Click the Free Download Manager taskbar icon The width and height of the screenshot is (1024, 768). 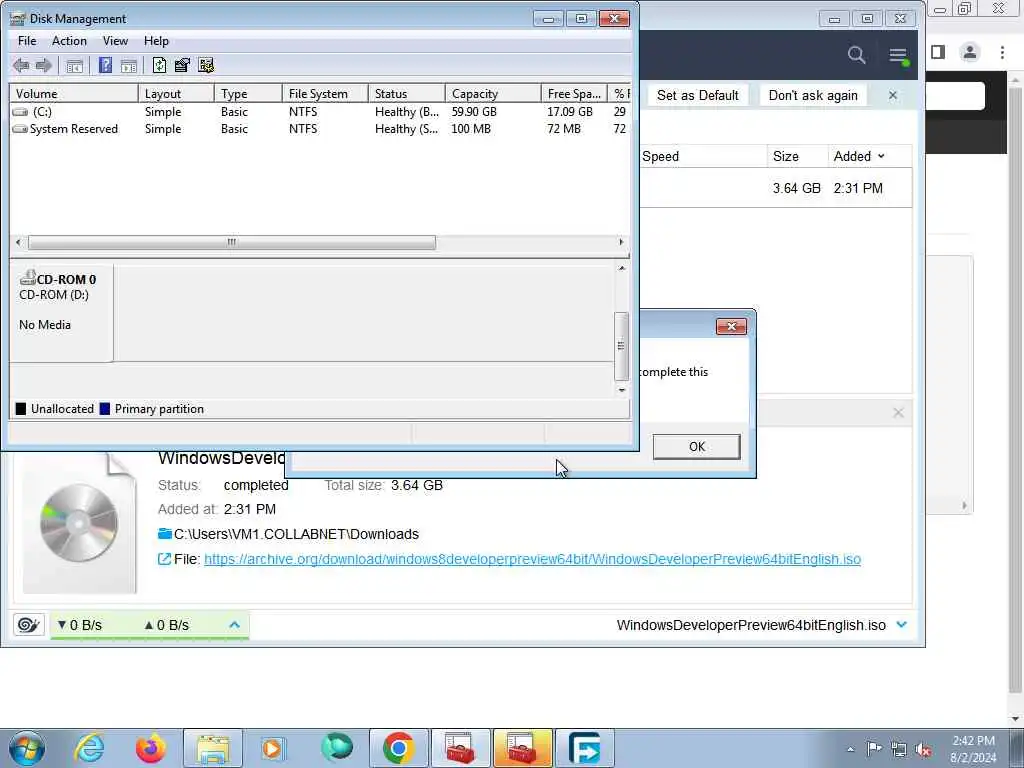click(585, 748)
